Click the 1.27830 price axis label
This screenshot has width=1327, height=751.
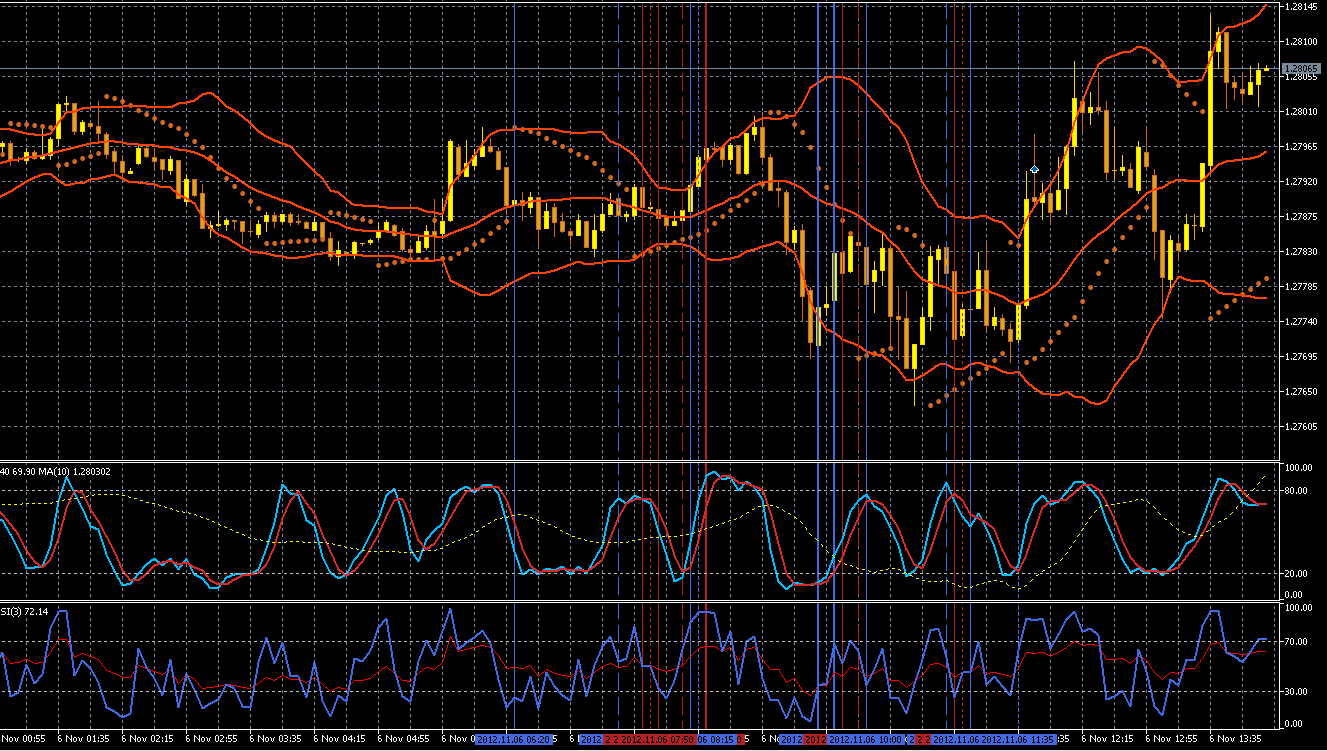pyautogui.click(x=1301, y=252)
